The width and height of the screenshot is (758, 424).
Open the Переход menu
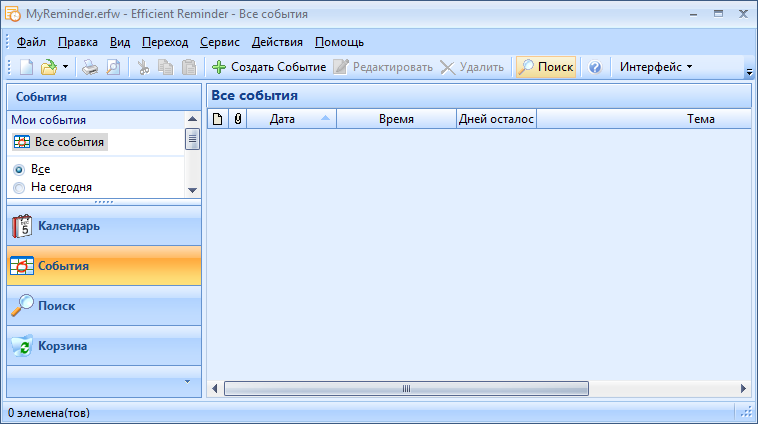[165, 42]
